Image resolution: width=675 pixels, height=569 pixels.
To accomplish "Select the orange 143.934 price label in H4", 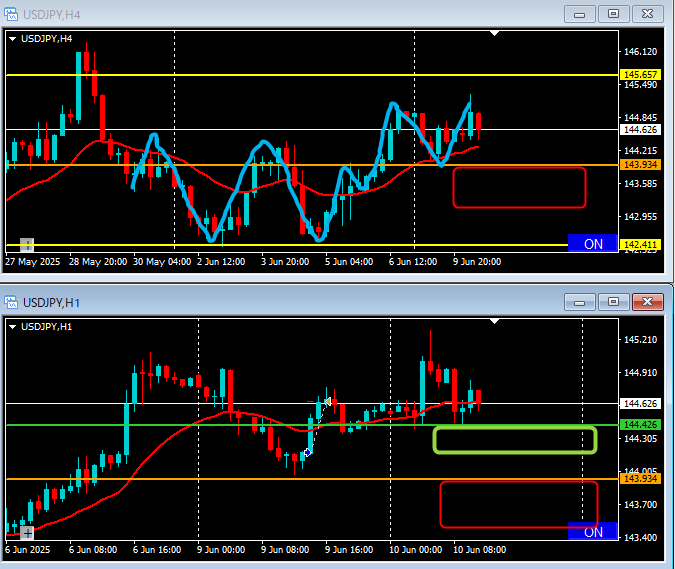I will click(640, 164).
